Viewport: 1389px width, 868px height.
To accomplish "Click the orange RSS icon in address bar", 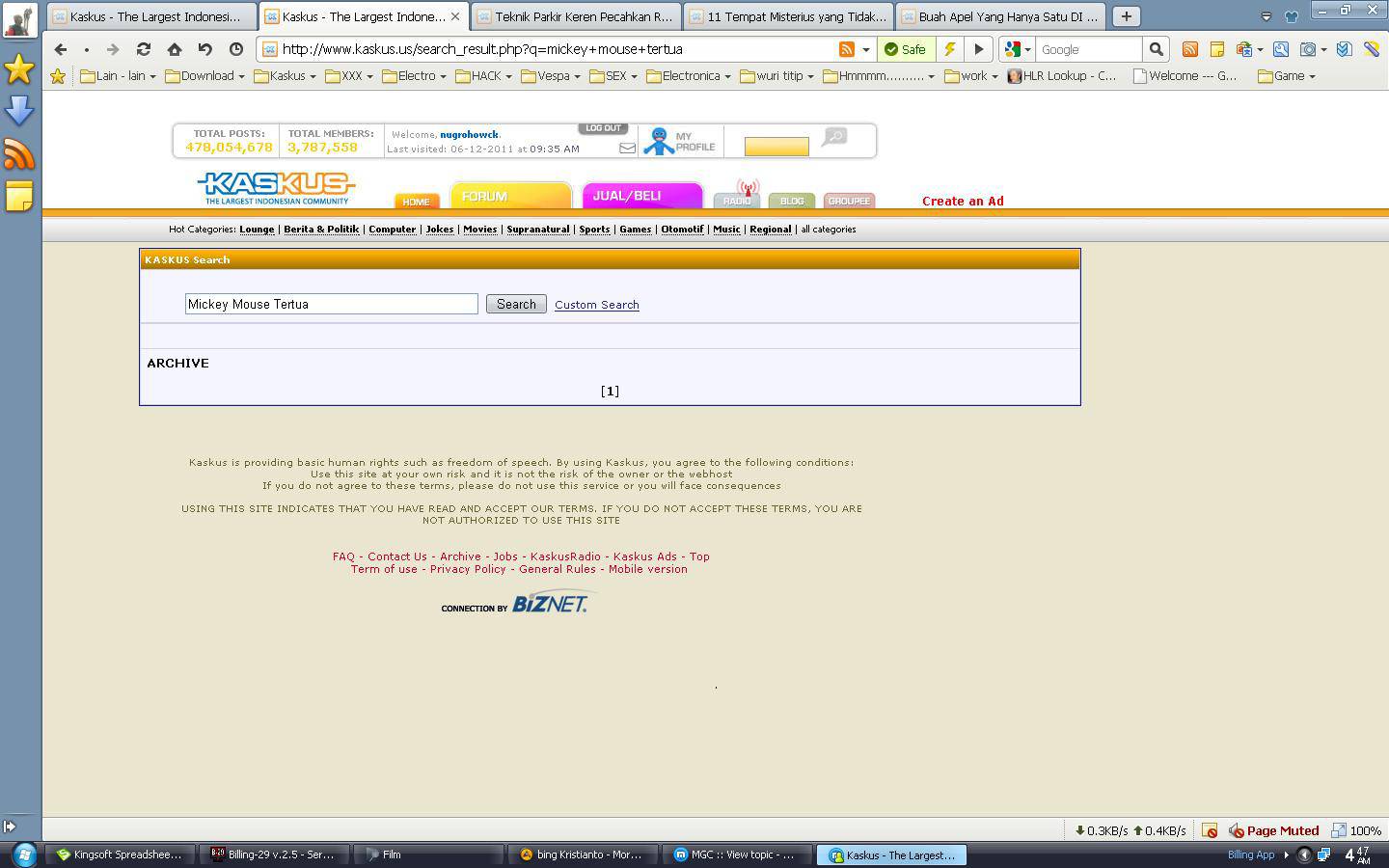I will [847, 49].
